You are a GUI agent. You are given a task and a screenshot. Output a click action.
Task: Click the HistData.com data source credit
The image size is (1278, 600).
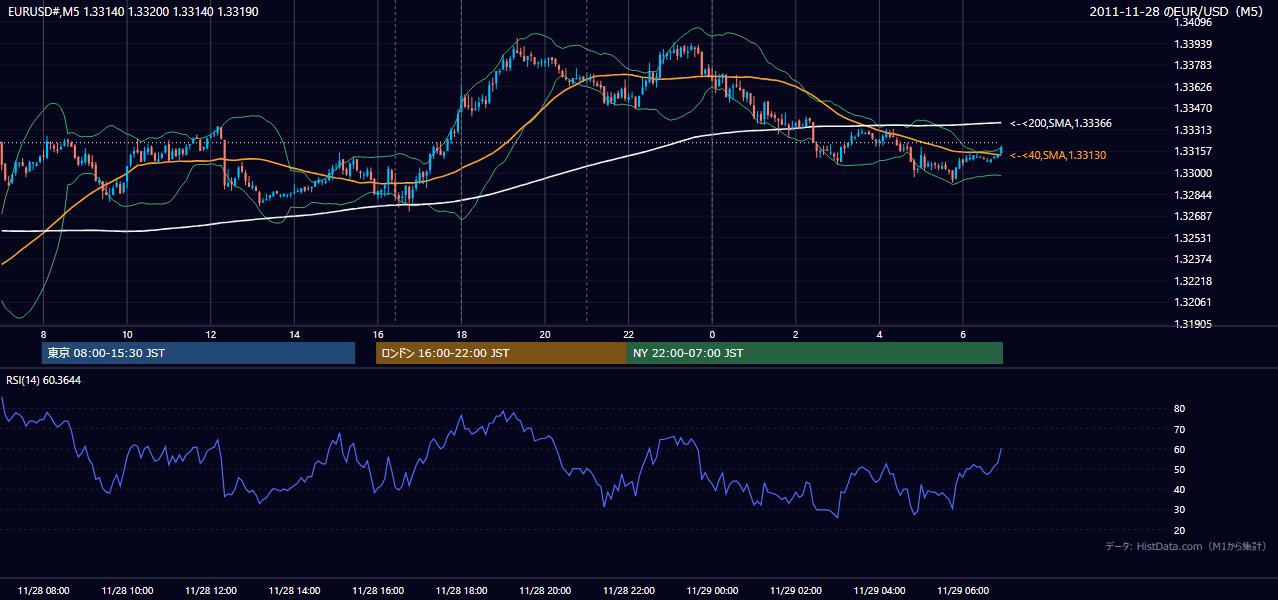click(x=1185, y=546)
